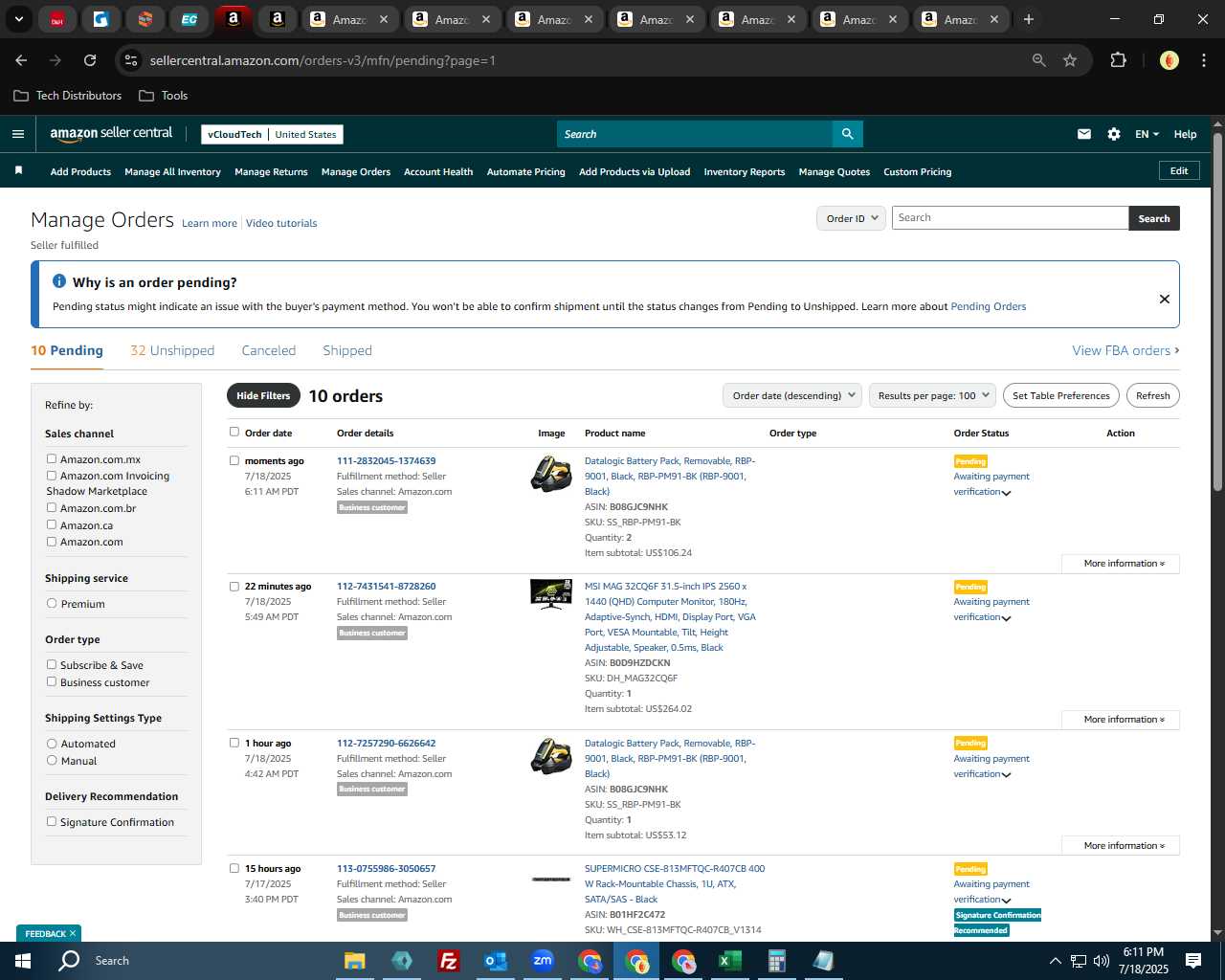
Task: Open the EN language dropdown
Action: coord(1147,134)
